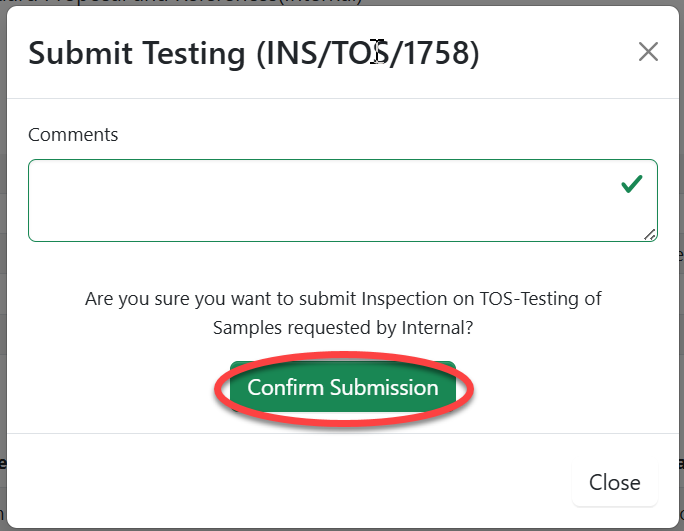The image size is (684, 531).
Task: Focus the Comments text area
Action: 320,200
